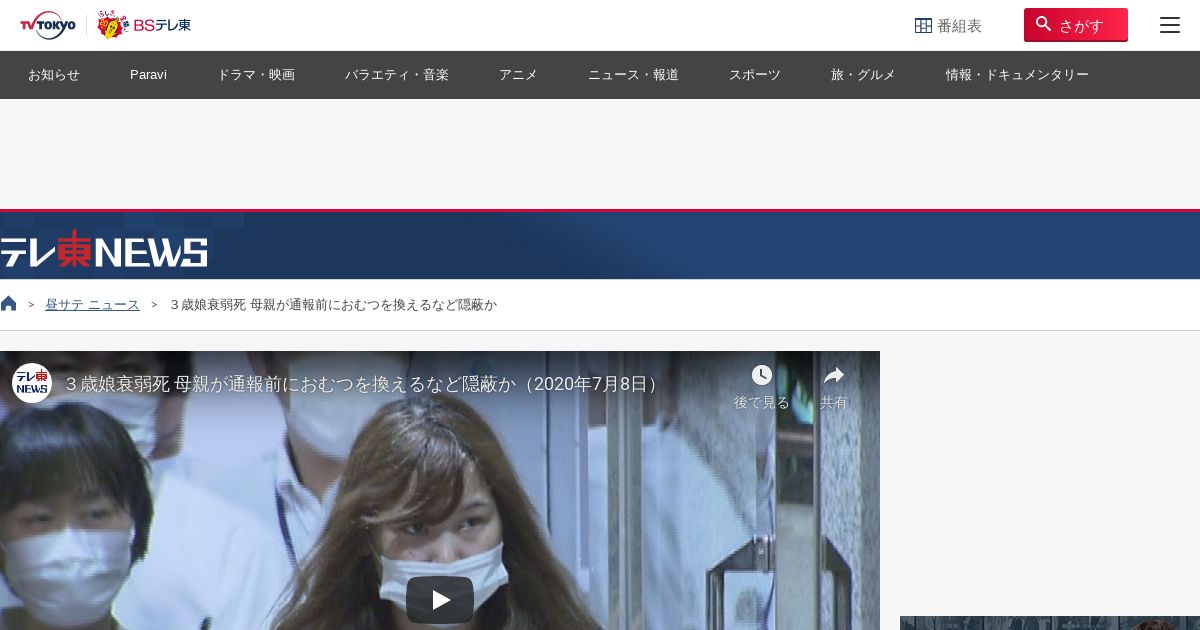The image size is (1200, 630).
Task: Click the TV TOKYO logo
Action: [x=48, y=25]
